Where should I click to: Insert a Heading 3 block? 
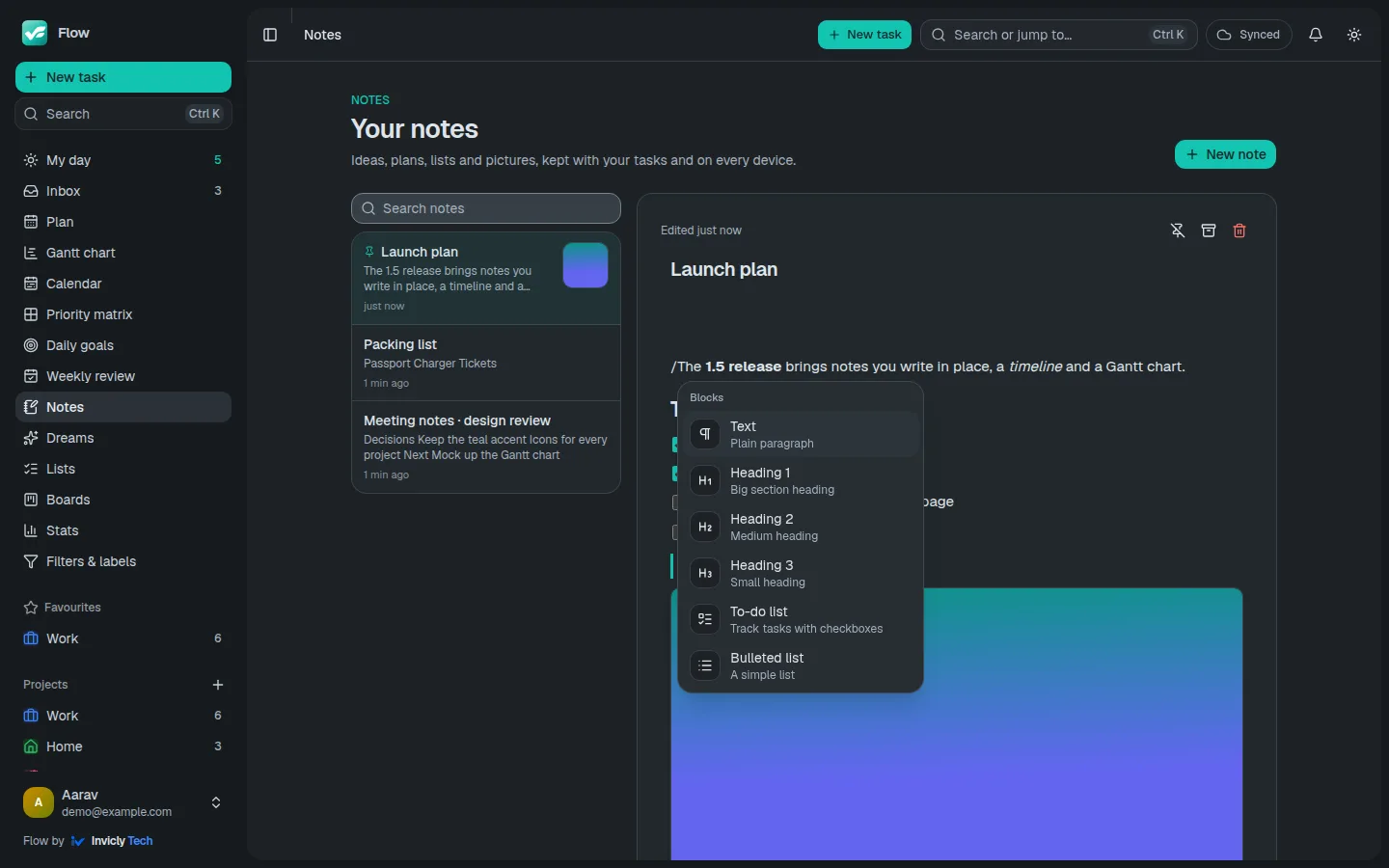(x=801, y=573)
